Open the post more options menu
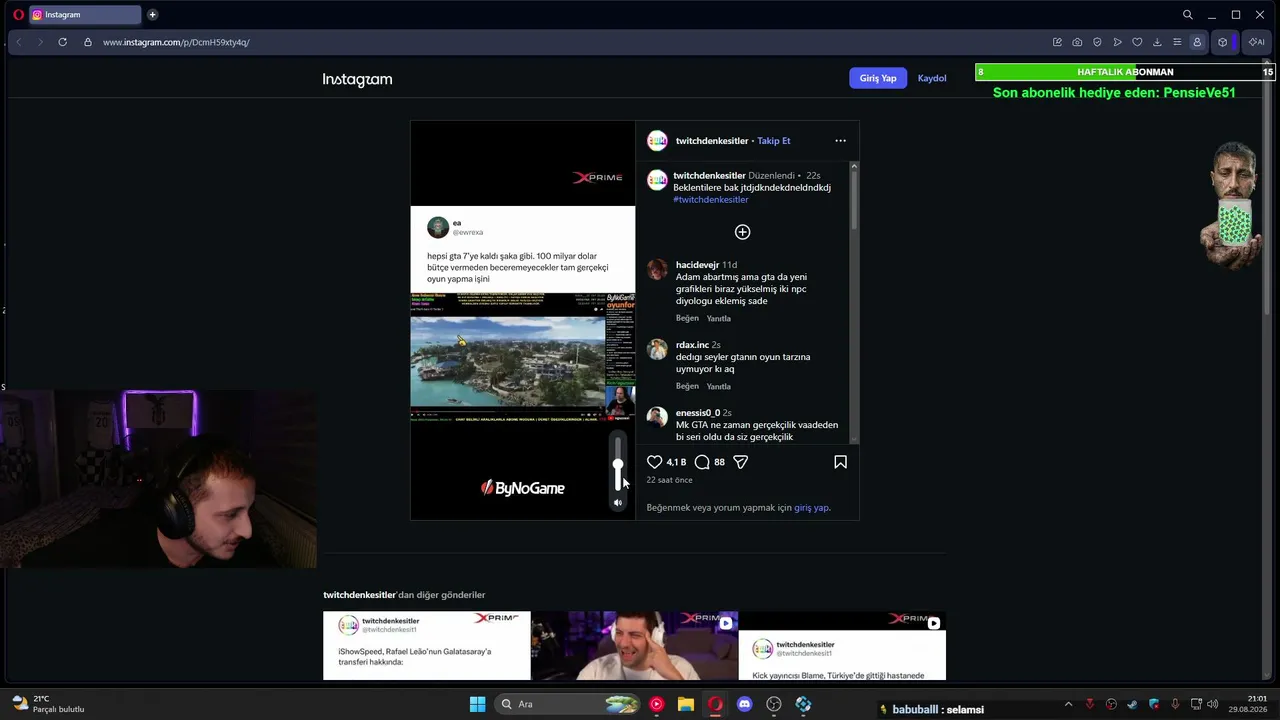The width and height of the screenshot is (1280, 720). pyautogui.click(x=840, y=141)
